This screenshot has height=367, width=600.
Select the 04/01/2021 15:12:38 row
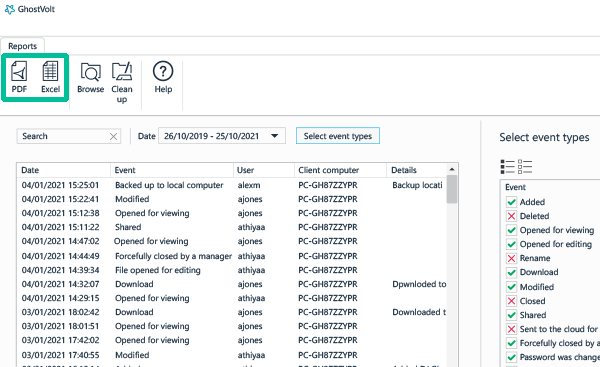[232, 213]
